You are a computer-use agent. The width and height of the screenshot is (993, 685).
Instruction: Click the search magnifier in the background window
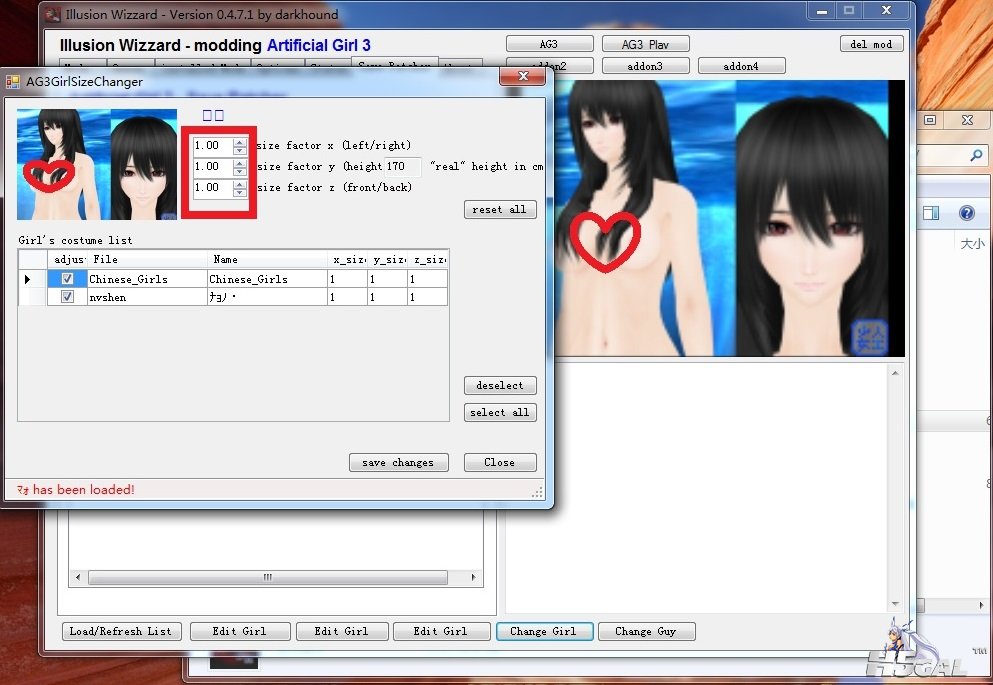[976, 154]
